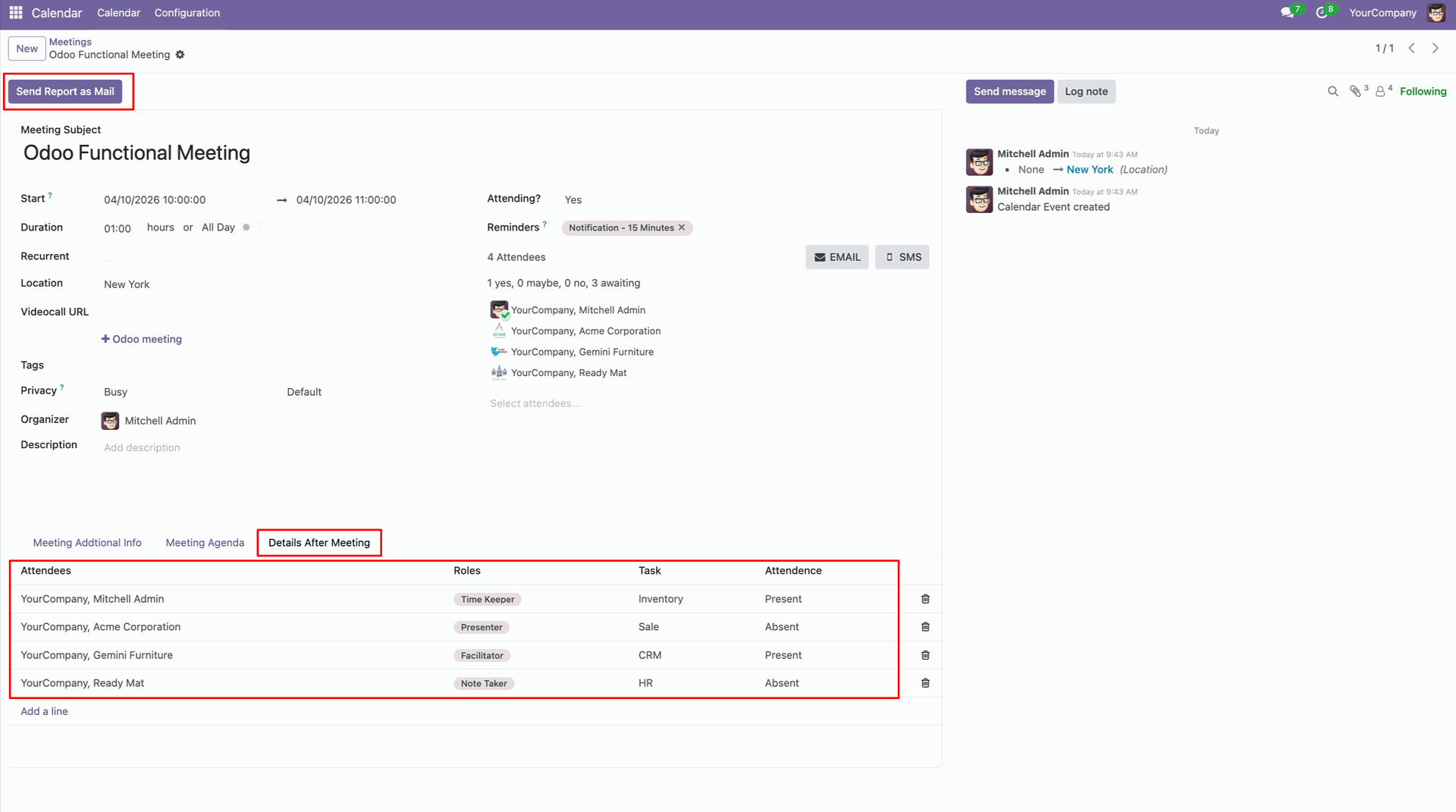Click the New York link in chatter
Image resolution: width=1456 pixels, height=812 pixels.
point(1090,170)
